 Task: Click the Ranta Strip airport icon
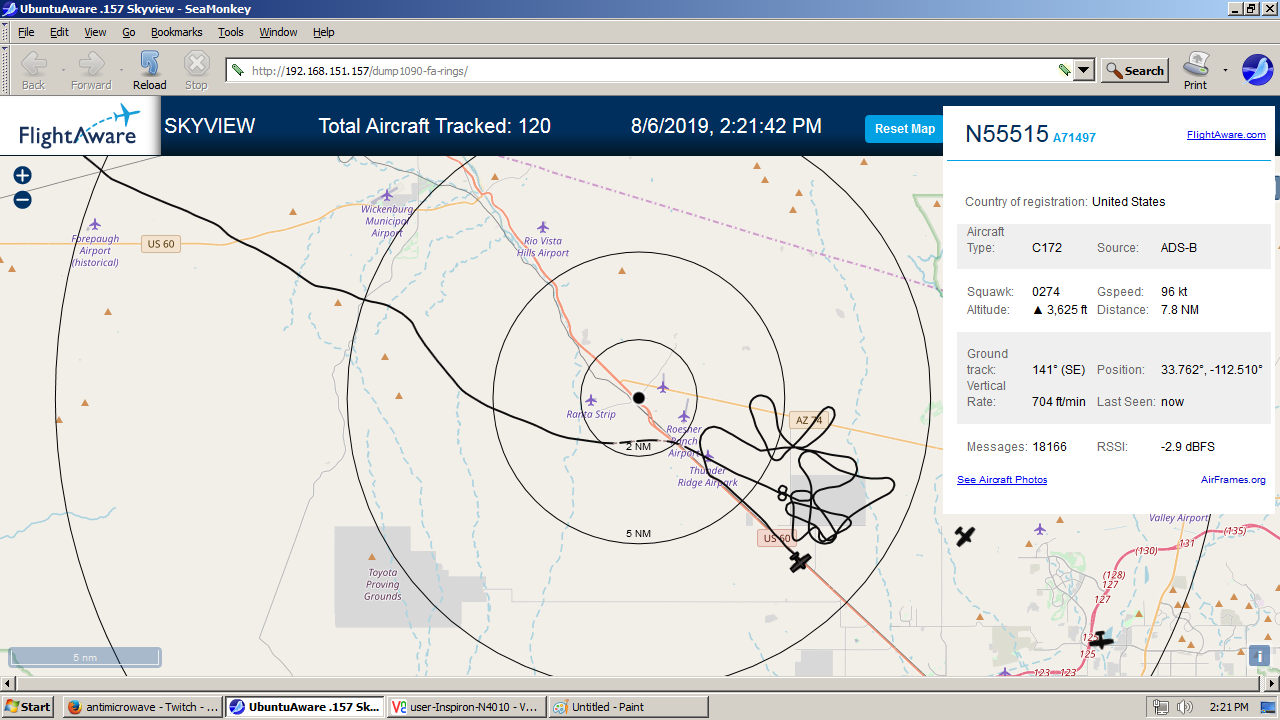coord(591,400)
